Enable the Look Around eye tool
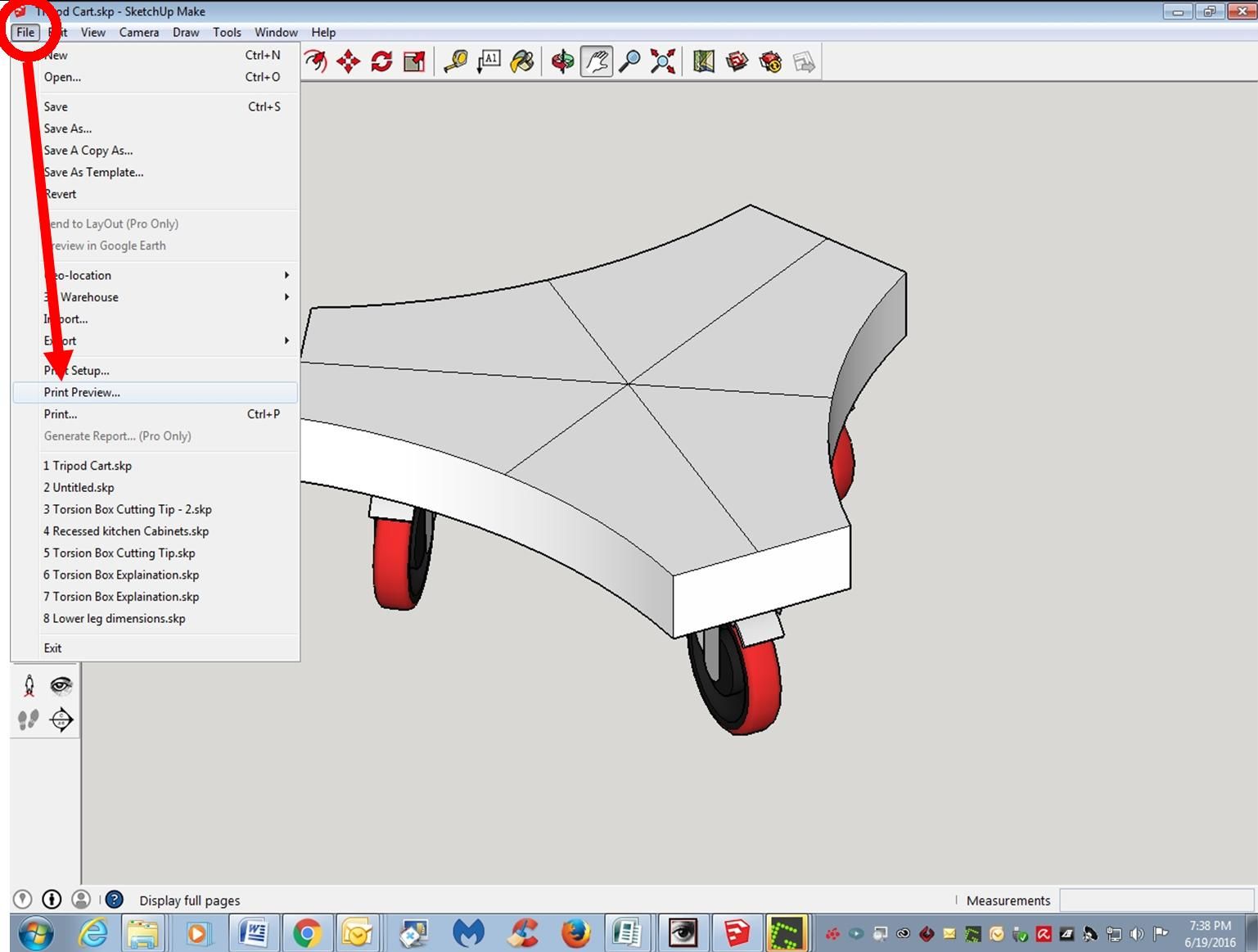This screenshot has width=1258, height=952. click(60, 686)
